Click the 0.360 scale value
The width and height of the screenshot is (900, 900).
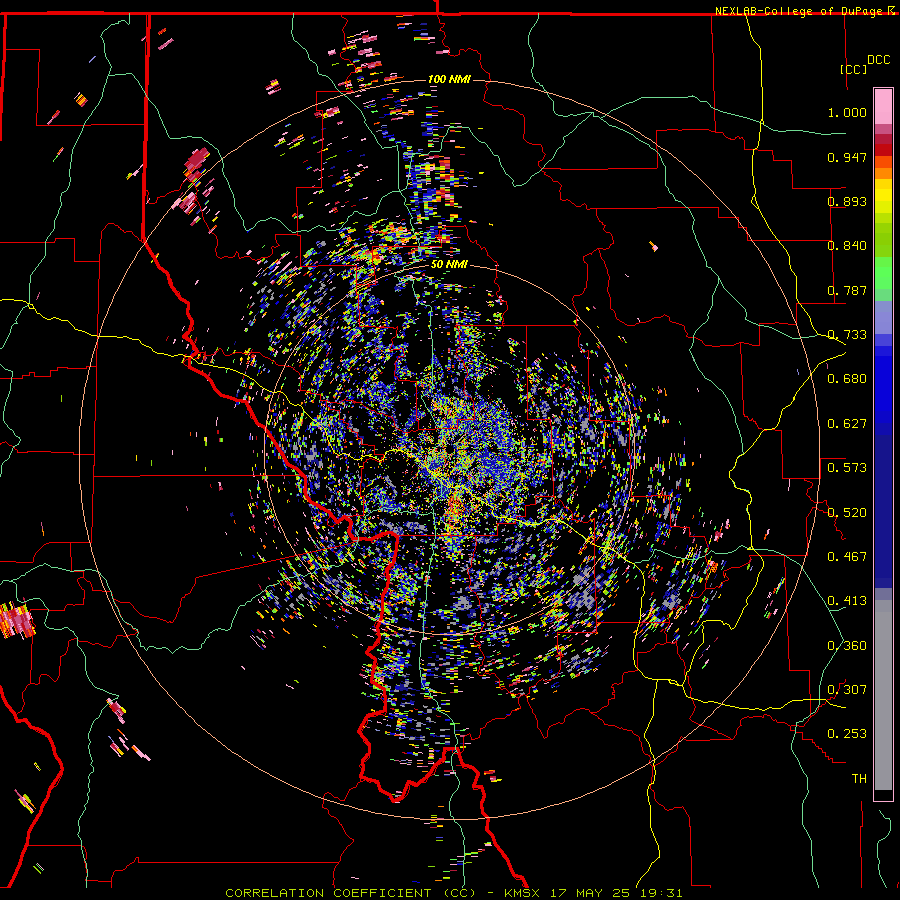(847, 646)
